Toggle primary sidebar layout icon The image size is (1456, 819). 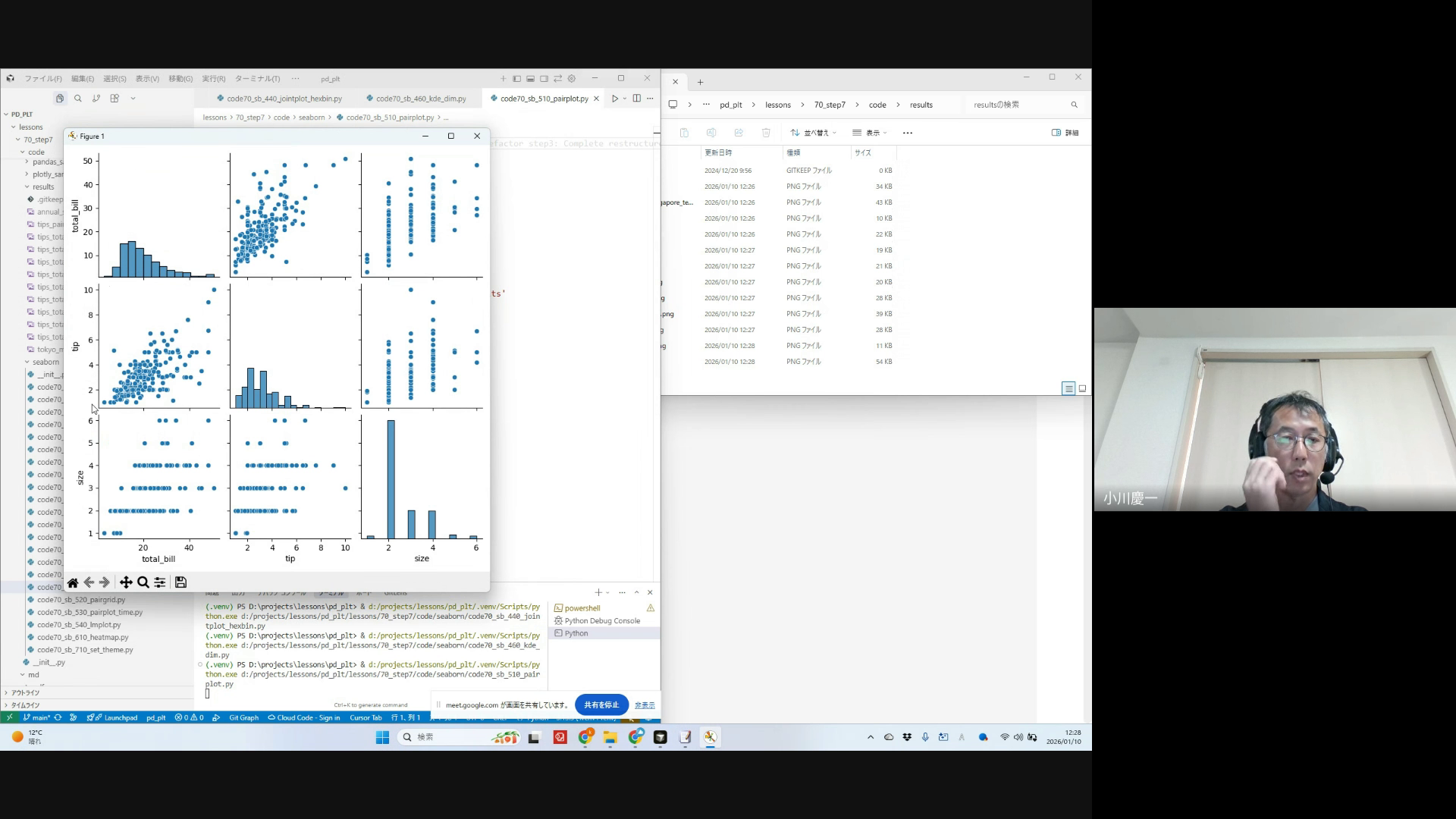click(x=516, y=79)
